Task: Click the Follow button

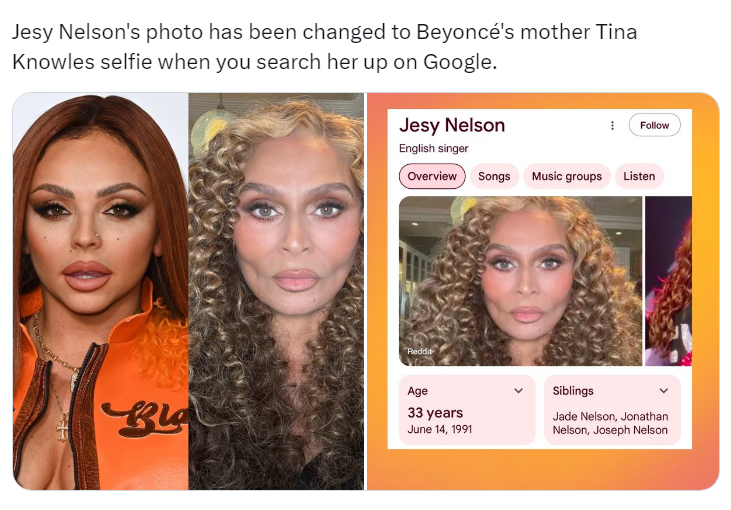Action: click(x=654, y=125)
